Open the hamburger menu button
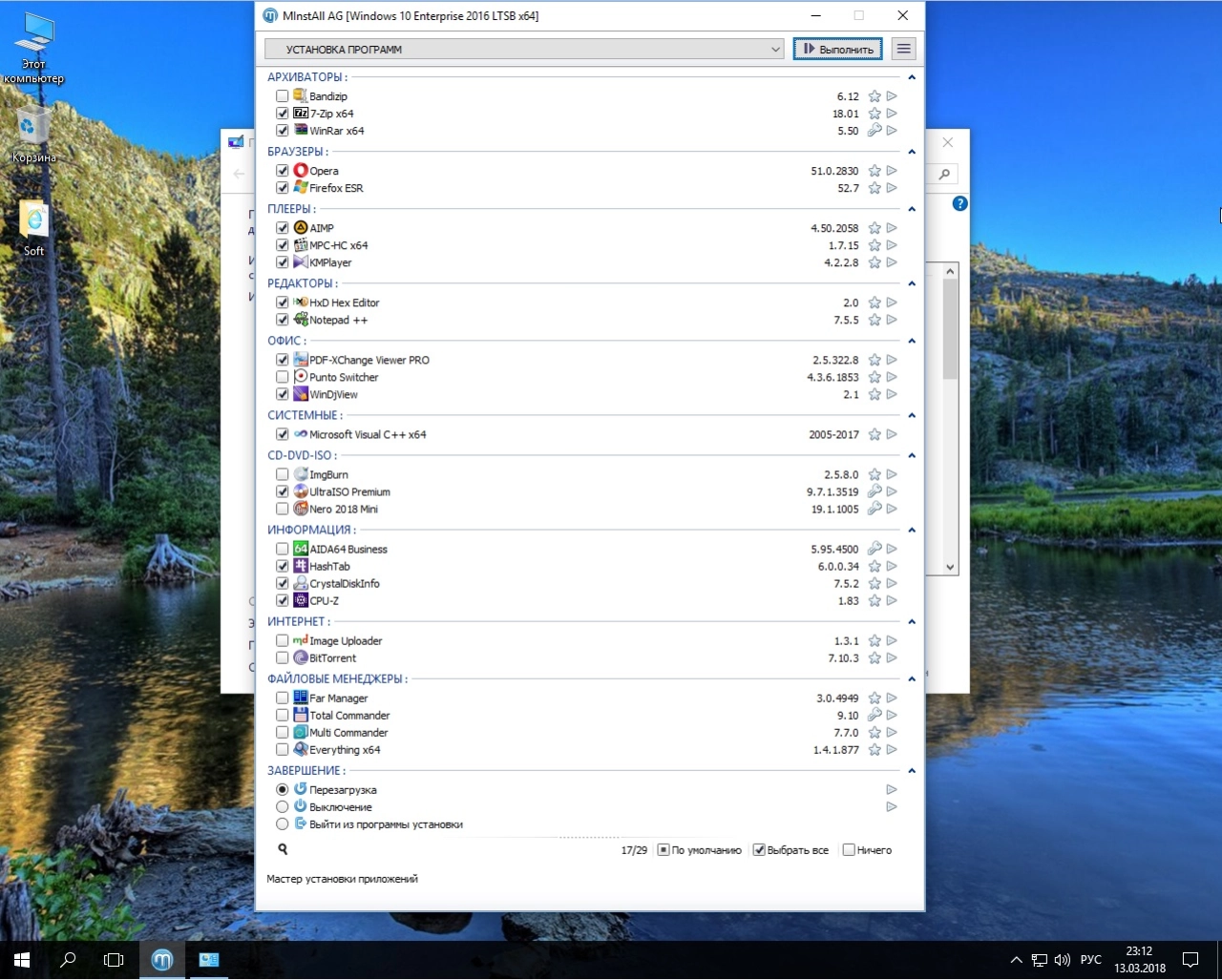 tap(904, 49)
